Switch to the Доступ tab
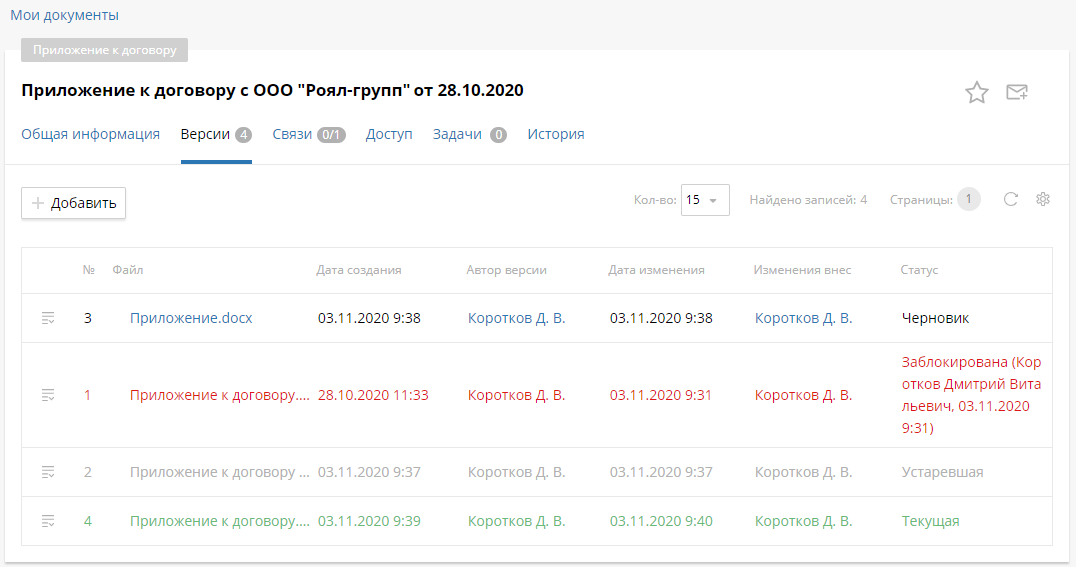This screenshot has width=1076, height=568. (389, 134)
